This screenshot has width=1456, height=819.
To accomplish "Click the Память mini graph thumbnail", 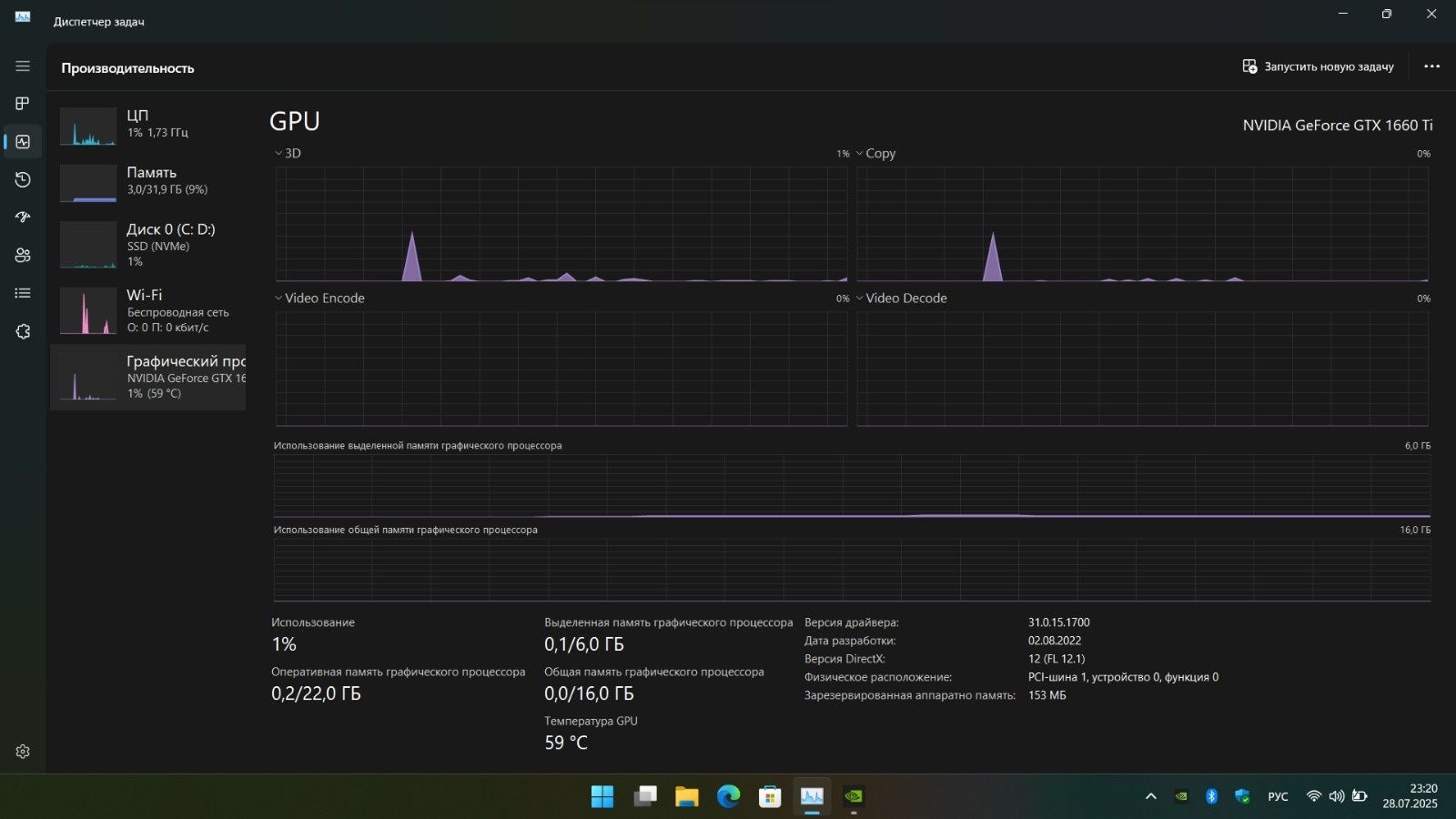I will (x=88, y=183).
